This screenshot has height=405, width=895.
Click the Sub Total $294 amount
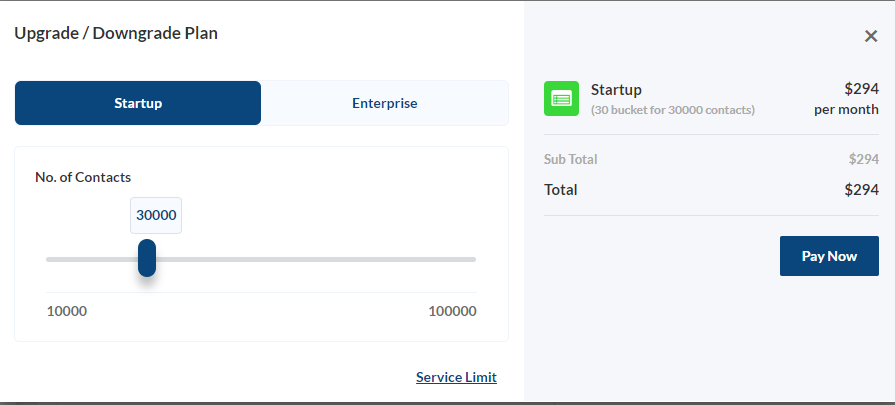[x=864, y=159]
